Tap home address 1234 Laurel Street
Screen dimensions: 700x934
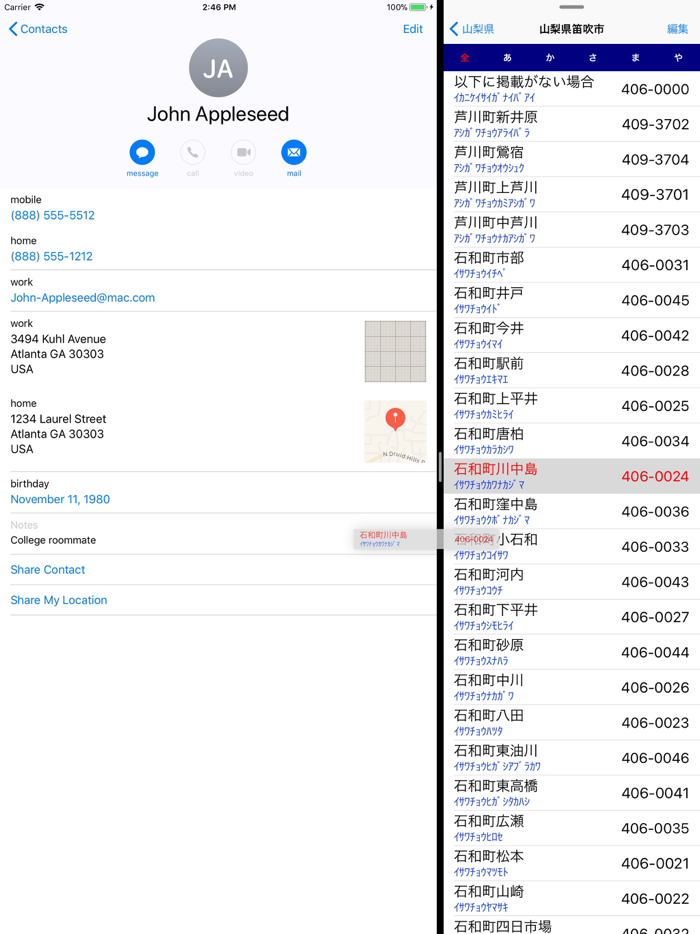(58, 434)
